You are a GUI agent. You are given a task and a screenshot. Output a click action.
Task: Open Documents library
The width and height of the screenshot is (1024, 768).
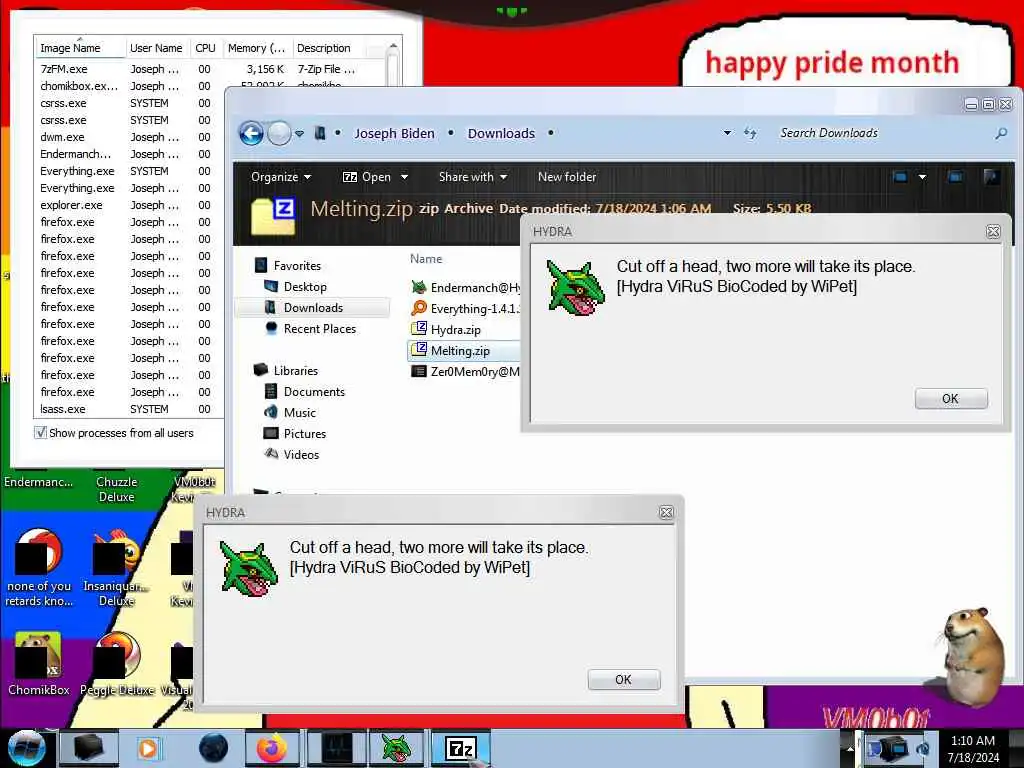click(314, 392)
